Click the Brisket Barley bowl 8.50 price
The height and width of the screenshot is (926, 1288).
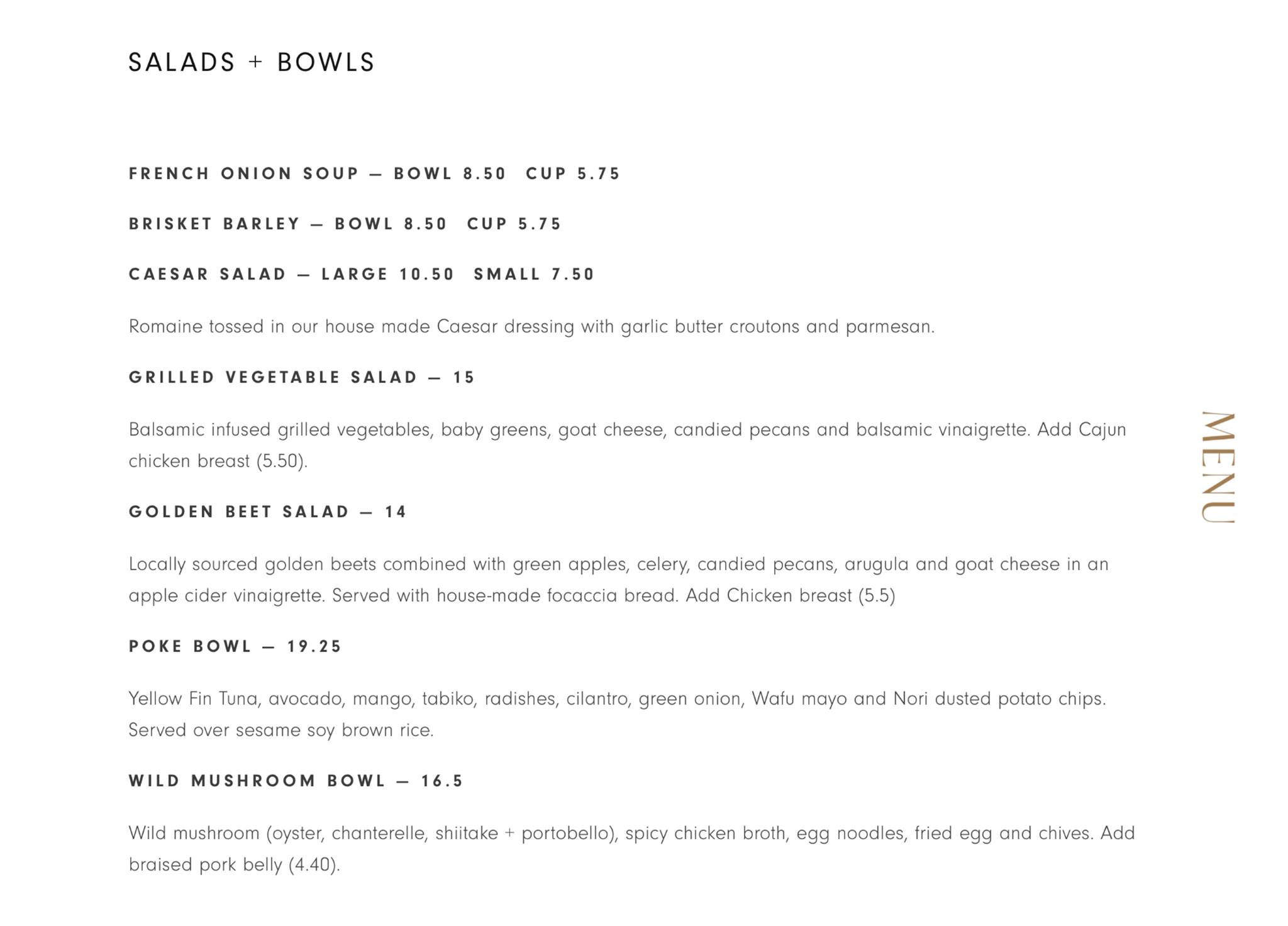(x=391, y=224)
